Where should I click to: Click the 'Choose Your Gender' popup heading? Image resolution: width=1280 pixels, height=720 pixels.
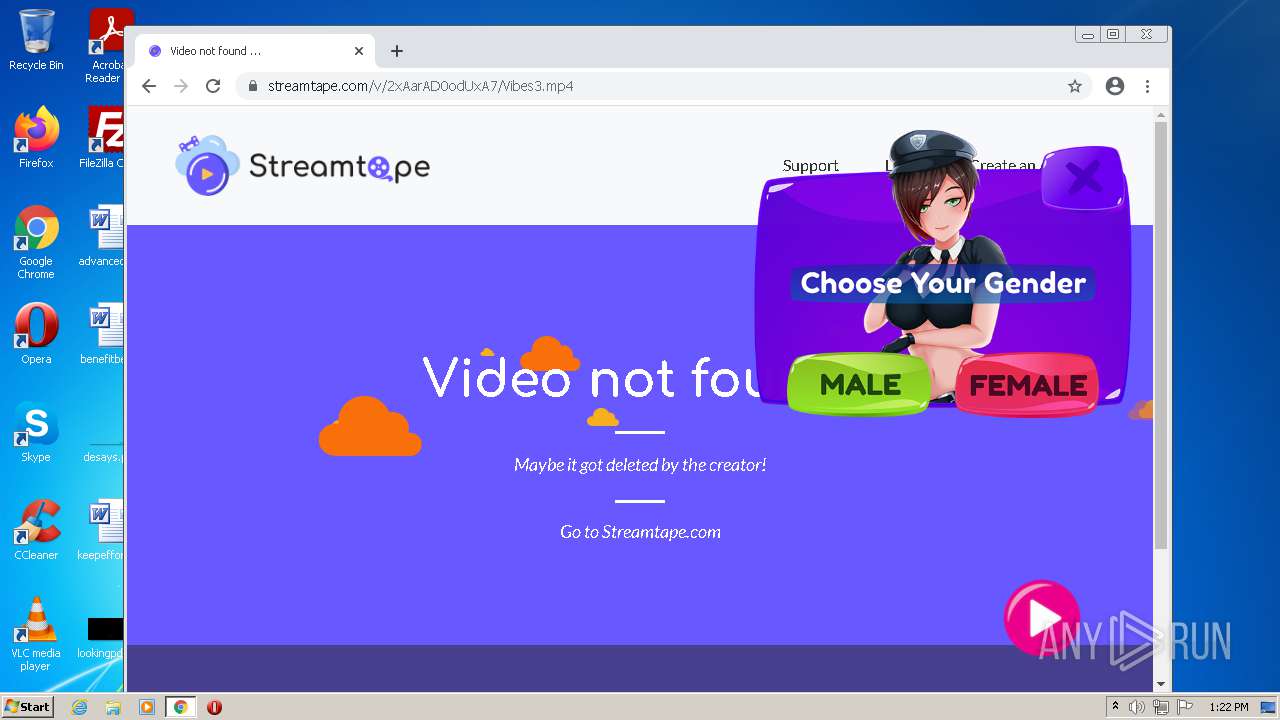tap(943, 283)
